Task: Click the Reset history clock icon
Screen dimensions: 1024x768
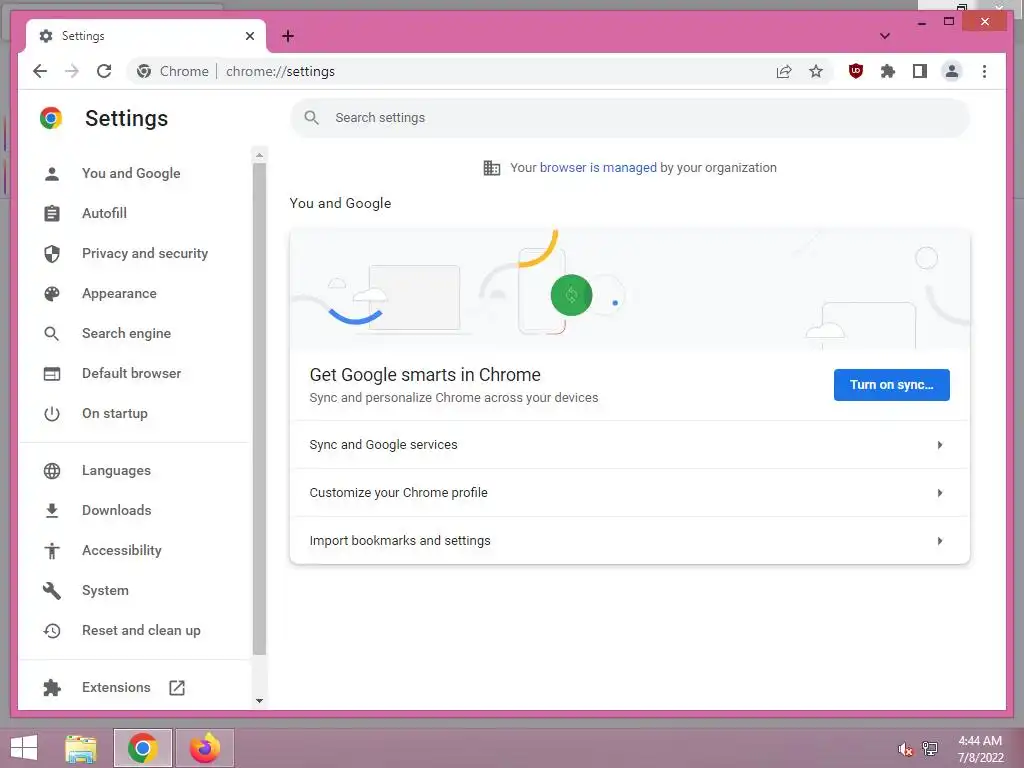Action: click(x=52, y=630)
